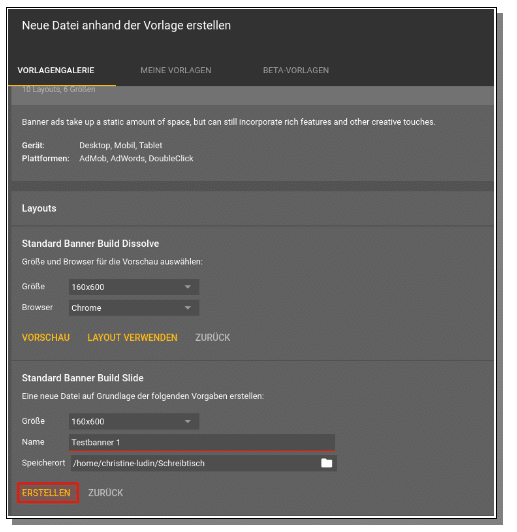Switch to the Vorlagengalerie tab
517x532 pixels.
(x=56, y=70)
